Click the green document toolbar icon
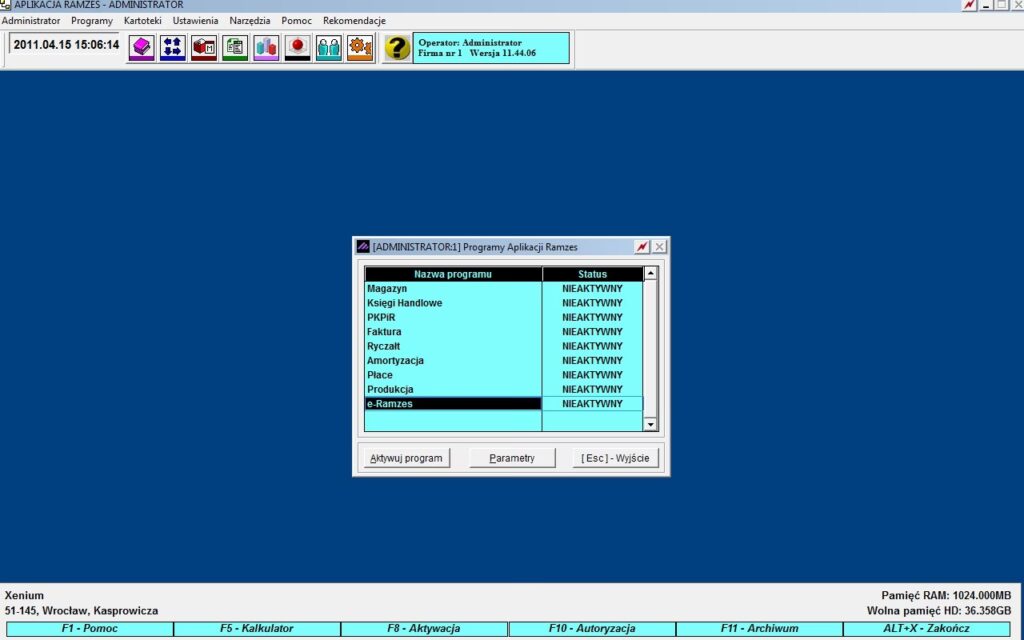 [235, 47]
